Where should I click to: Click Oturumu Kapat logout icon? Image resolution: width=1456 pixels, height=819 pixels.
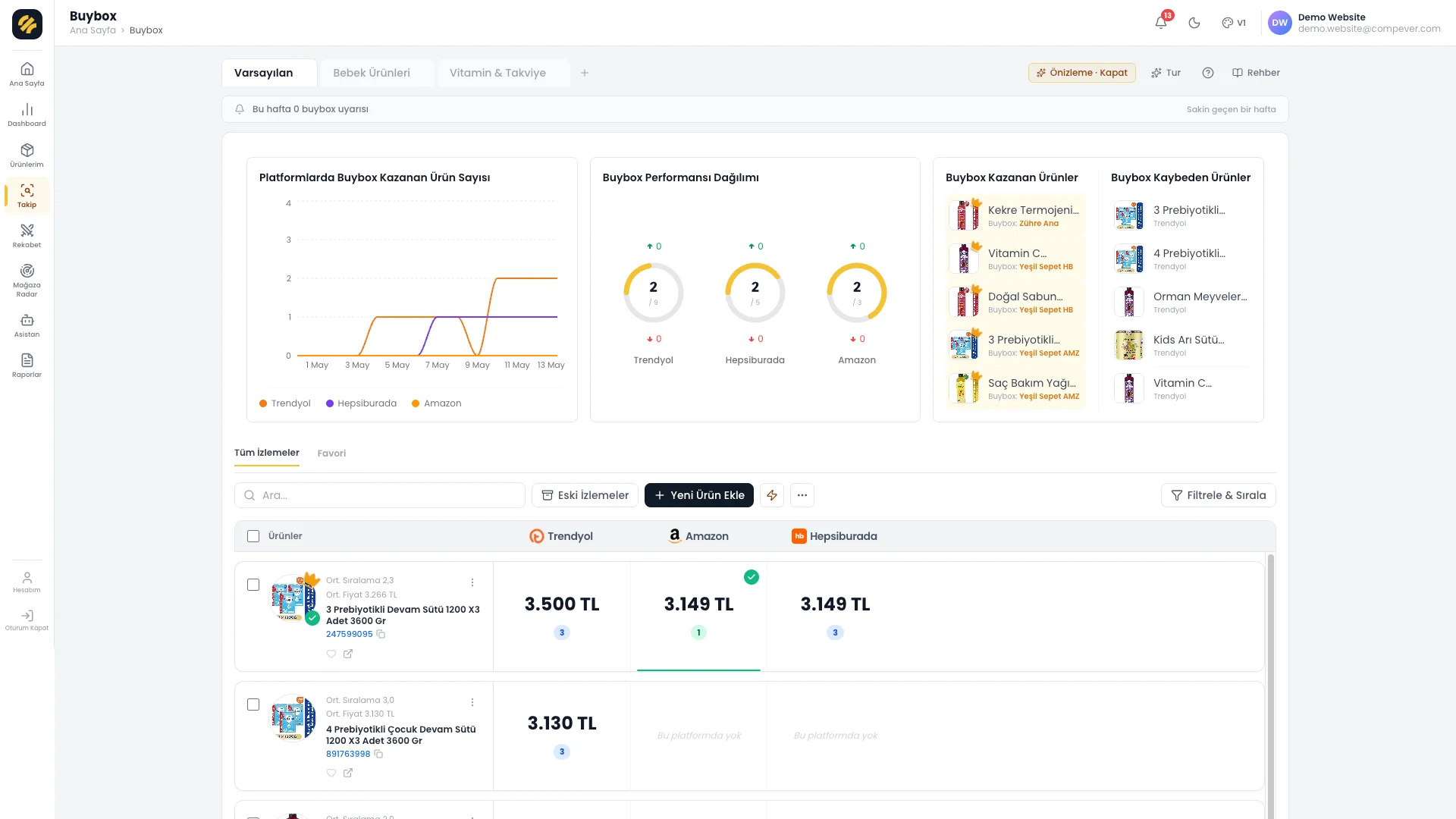(x=27, y=620)
